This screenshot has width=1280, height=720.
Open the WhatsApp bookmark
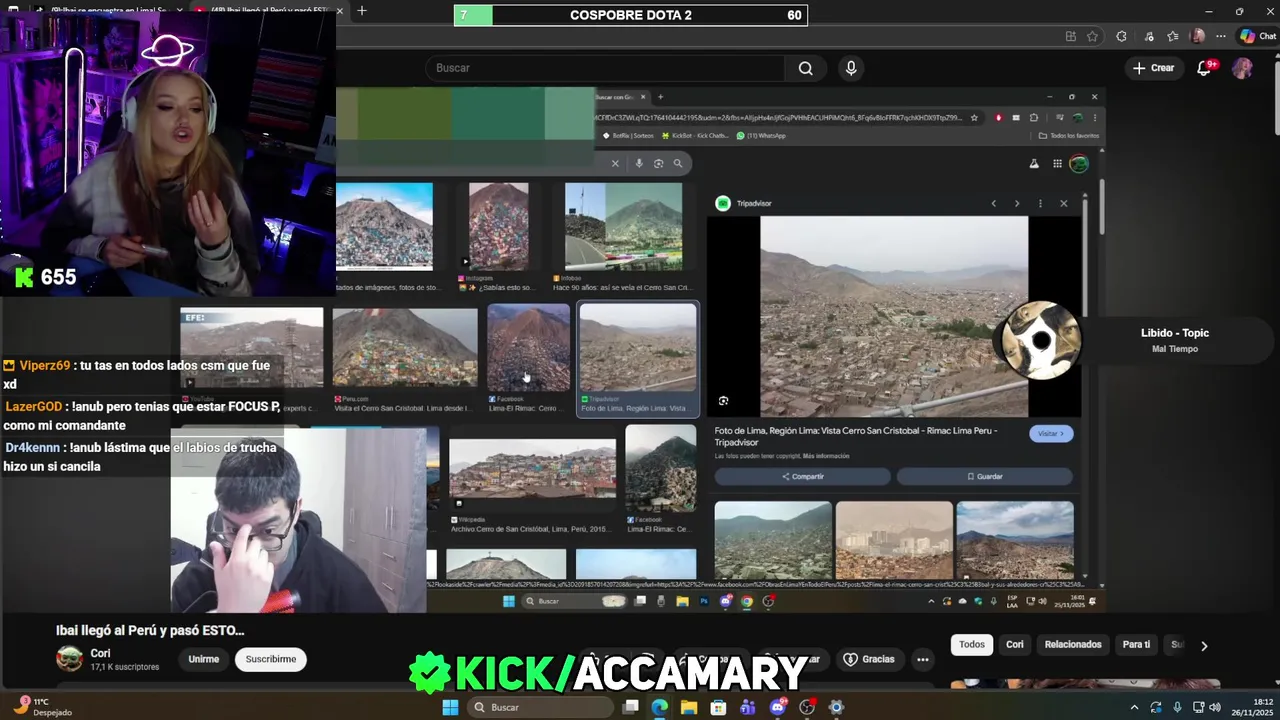point(761,136)
